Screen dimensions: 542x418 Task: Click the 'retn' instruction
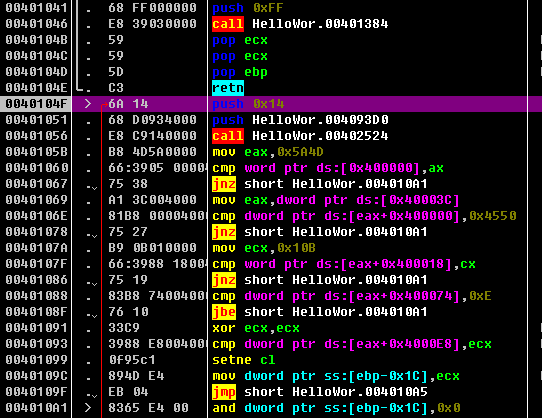228,88
